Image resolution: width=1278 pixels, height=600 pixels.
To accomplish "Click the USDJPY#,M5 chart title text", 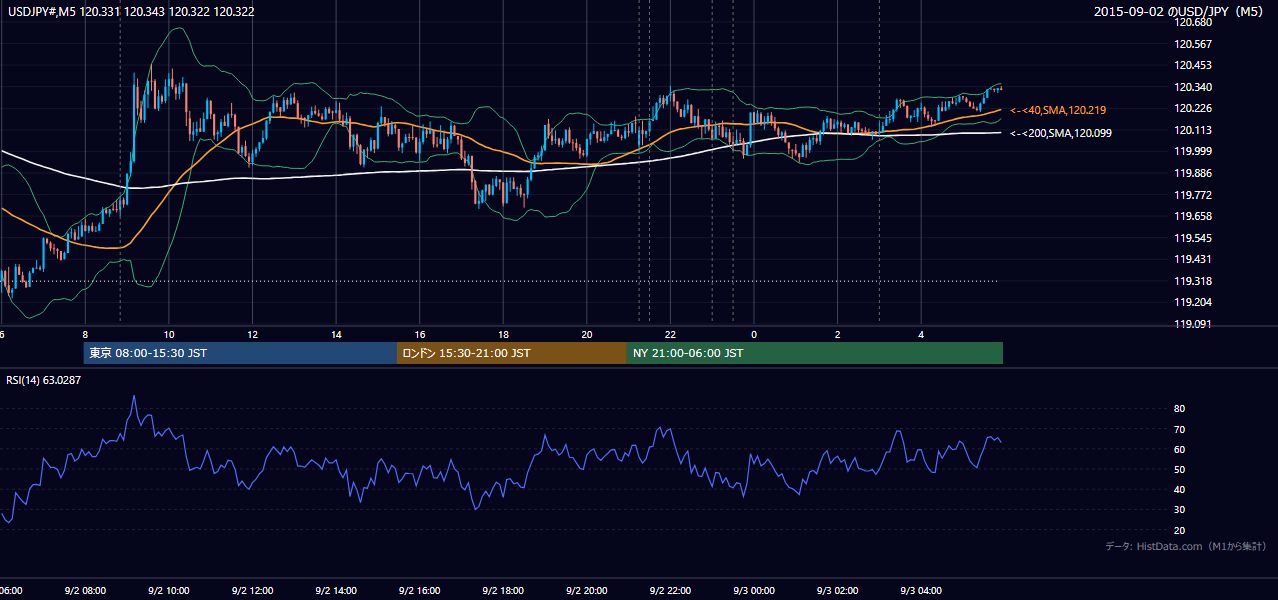I will click(131, 12).
